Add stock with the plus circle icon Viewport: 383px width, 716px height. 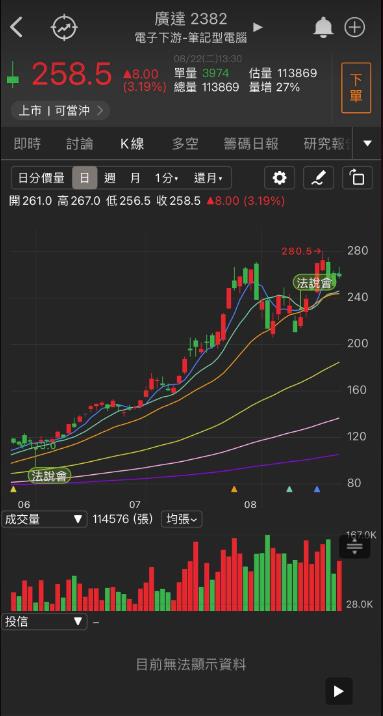[355, 28]
